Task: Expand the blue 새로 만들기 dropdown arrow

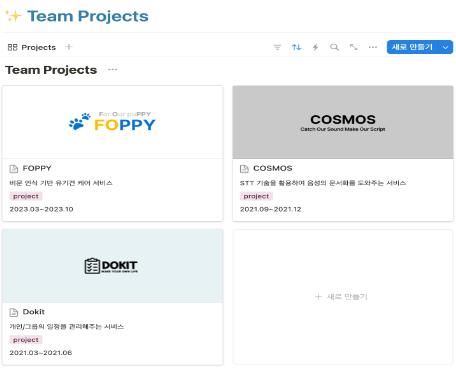Action: 446,47
